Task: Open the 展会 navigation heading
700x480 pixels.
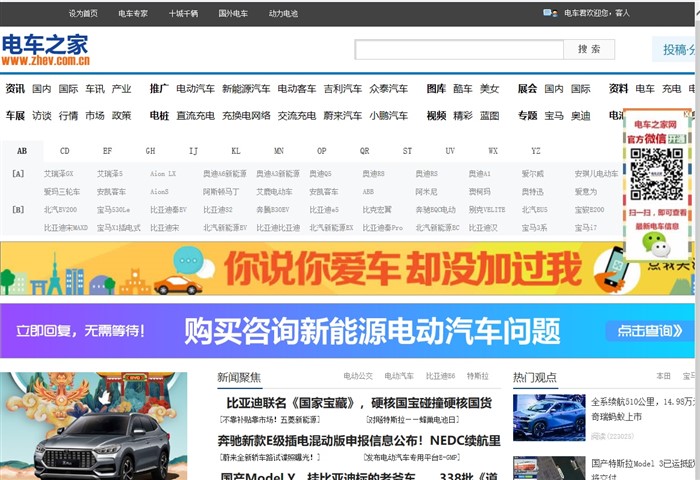Action: coord(527,89)
